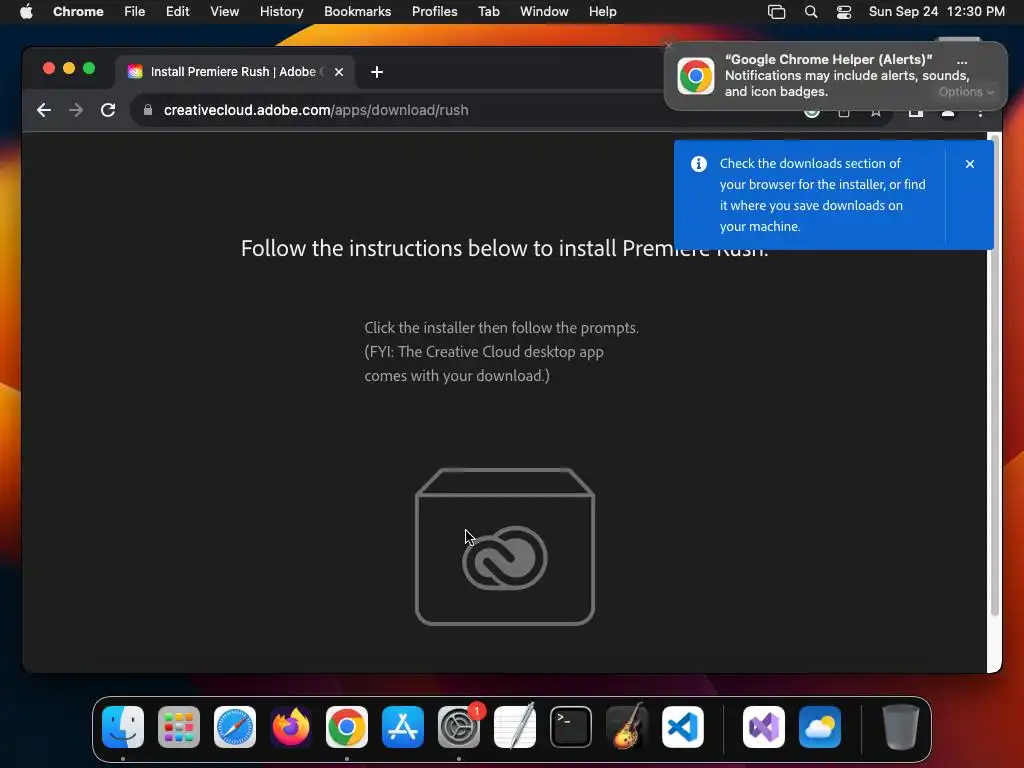1024x768 pixels.
Task: Launch Firefox from the Dock
Action: point(291,727)
